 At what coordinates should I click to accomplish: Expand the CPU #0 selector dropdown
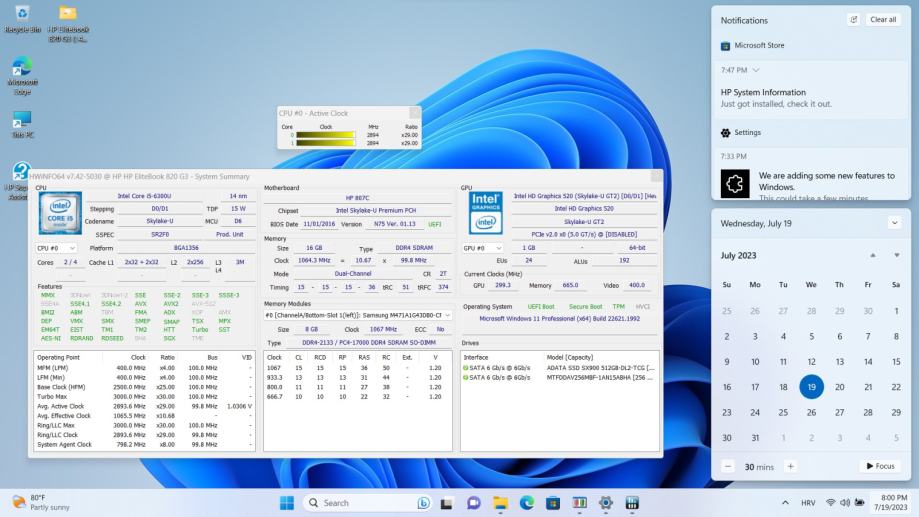point(57,247)
